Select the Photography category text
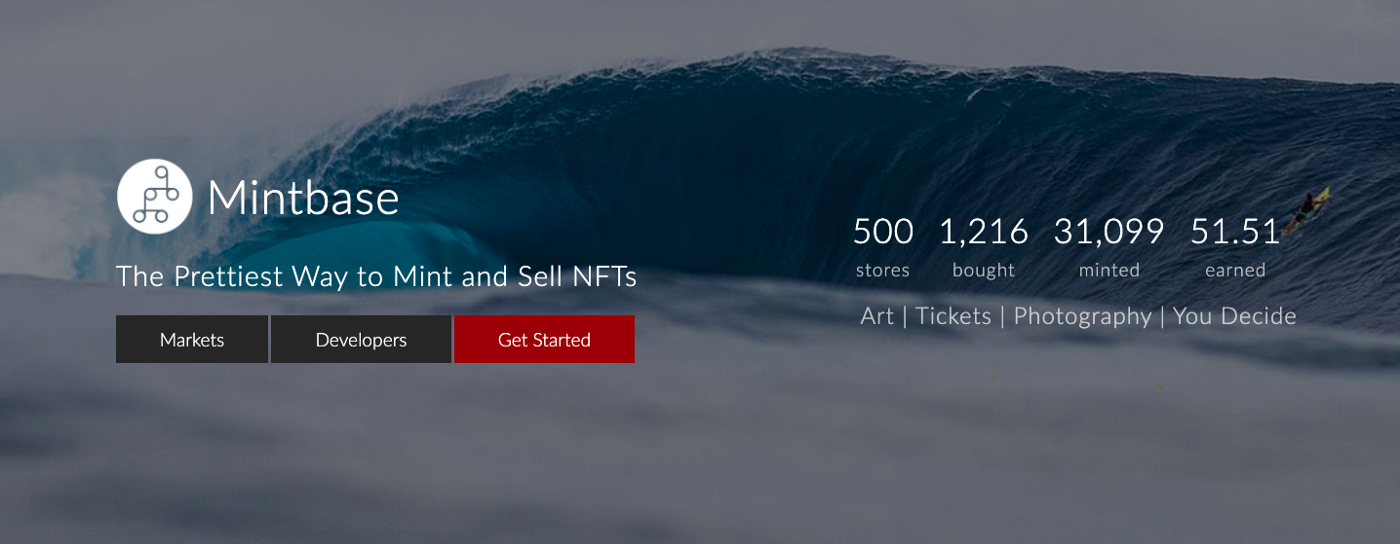This screenshot has height=544, width=1400. (1082, 317)
